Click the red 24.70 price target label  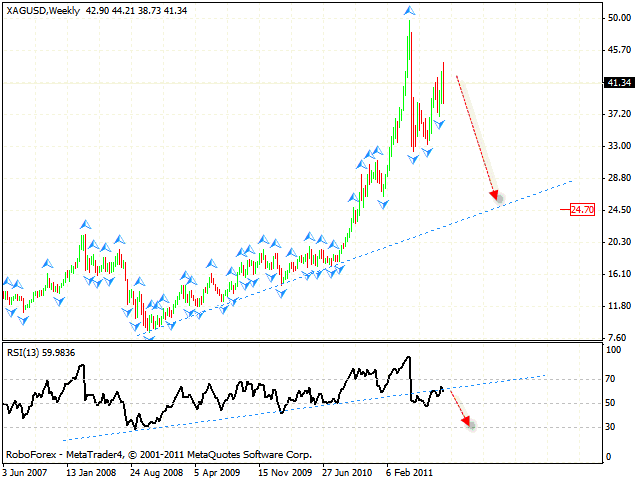point(582,210)
